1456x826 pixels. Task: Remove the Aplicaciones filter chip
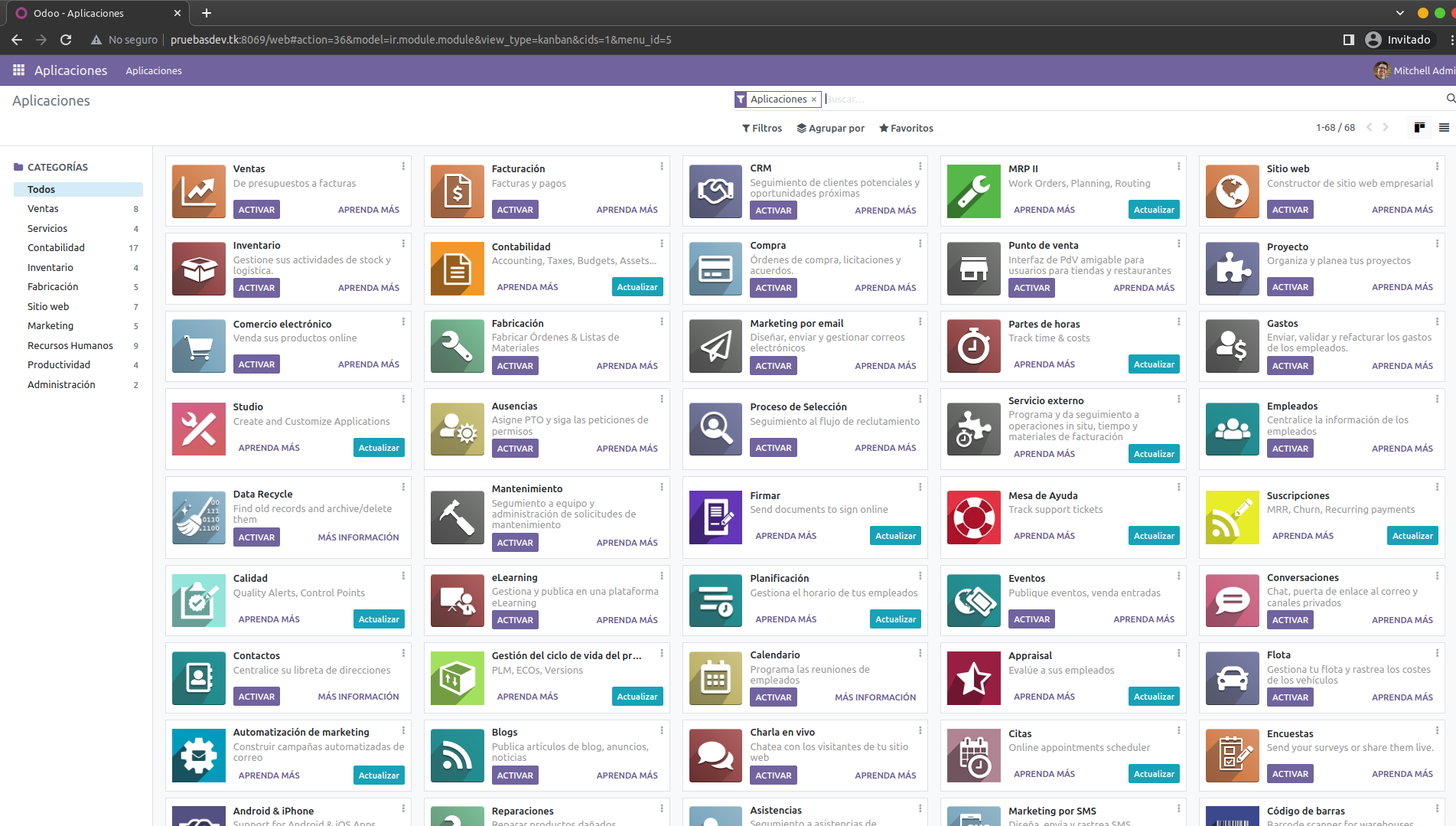click(x=813, y=99)
